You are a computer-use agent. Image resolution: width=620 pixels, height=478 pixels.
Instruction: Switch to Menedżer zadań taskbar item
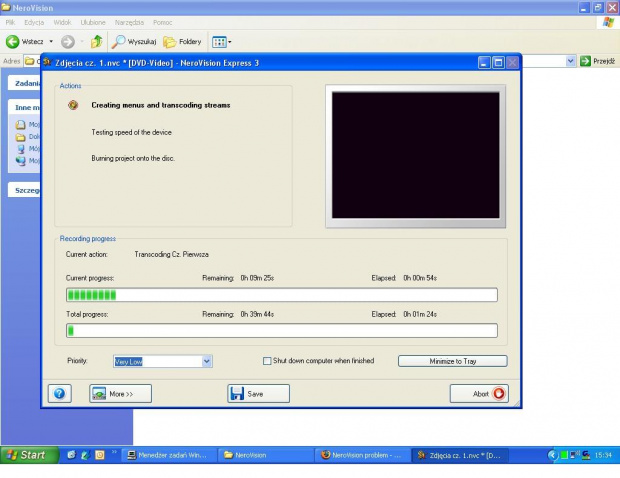pyautogui.click(x=168, y=455)
